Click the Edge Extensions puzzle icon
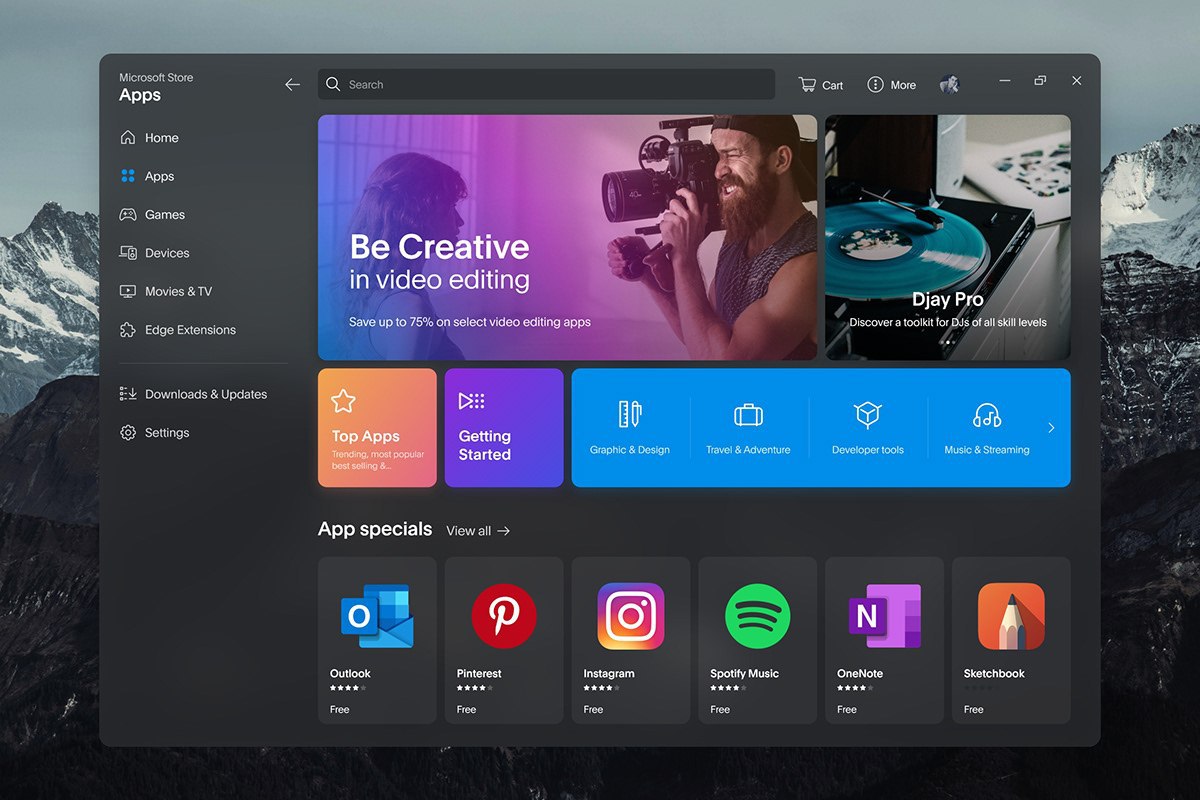 [x=128, y=330]
